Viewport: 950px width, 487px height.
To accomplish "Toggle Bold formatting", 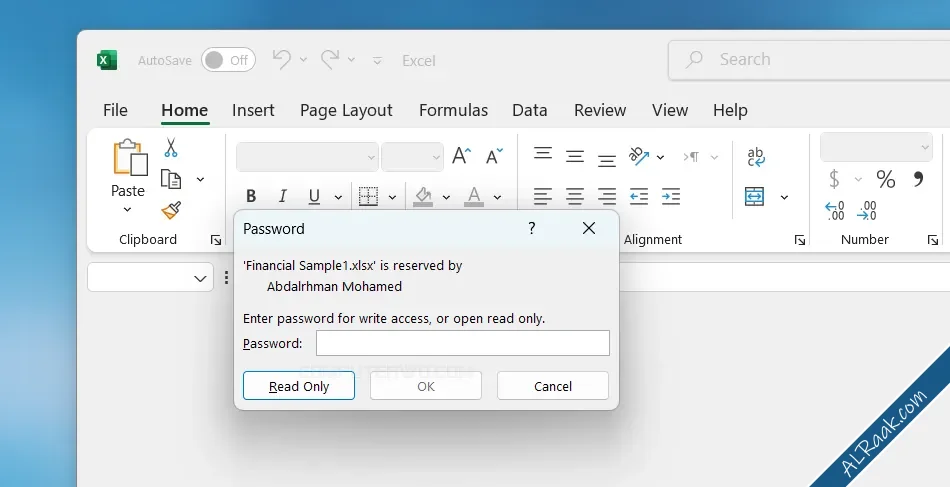I will point(251,196).
